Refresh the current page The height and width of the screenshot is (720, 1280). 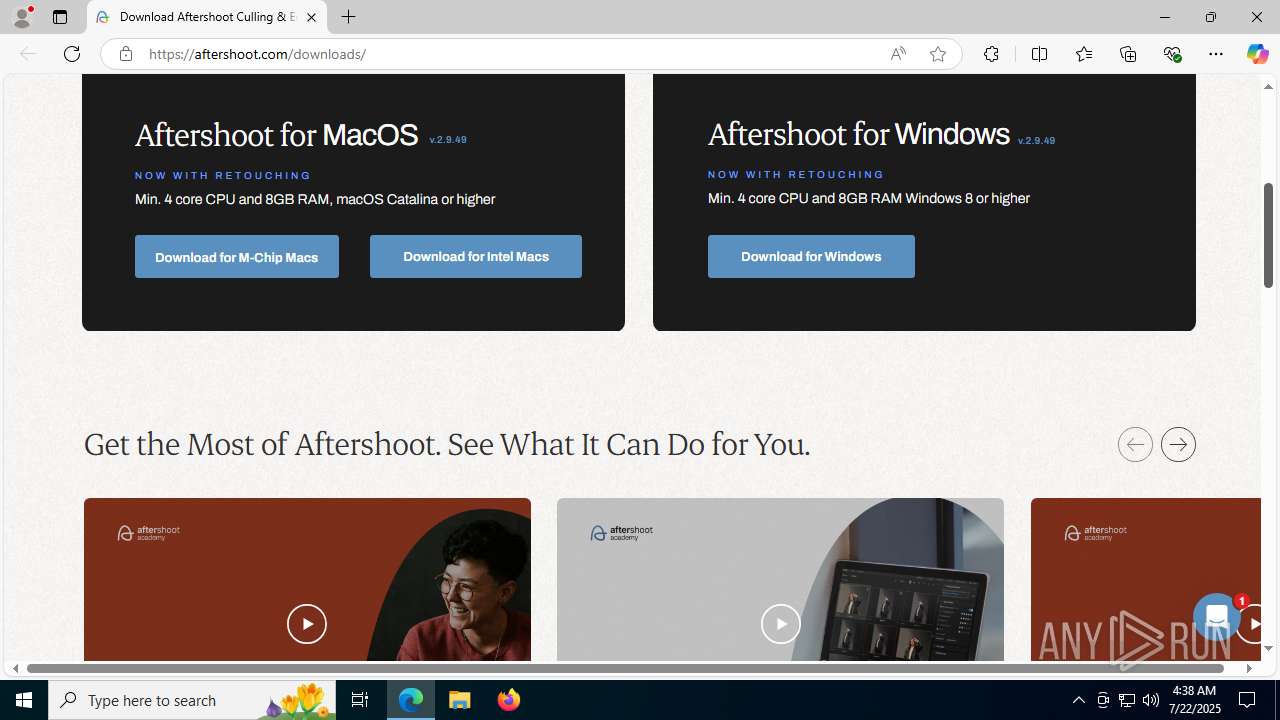[72, 54]
